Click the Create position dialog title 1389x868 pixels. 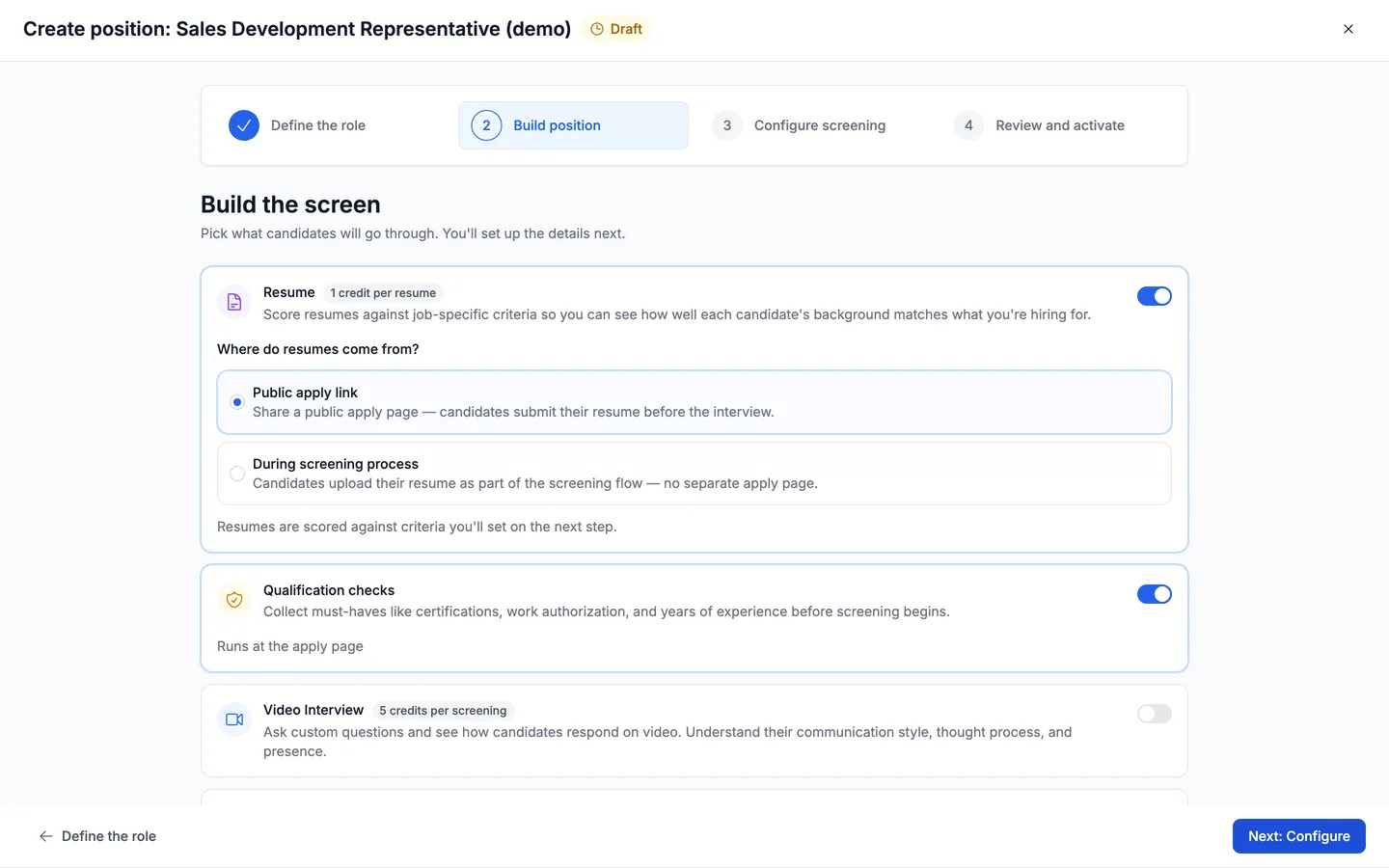[x=297, y=29]
